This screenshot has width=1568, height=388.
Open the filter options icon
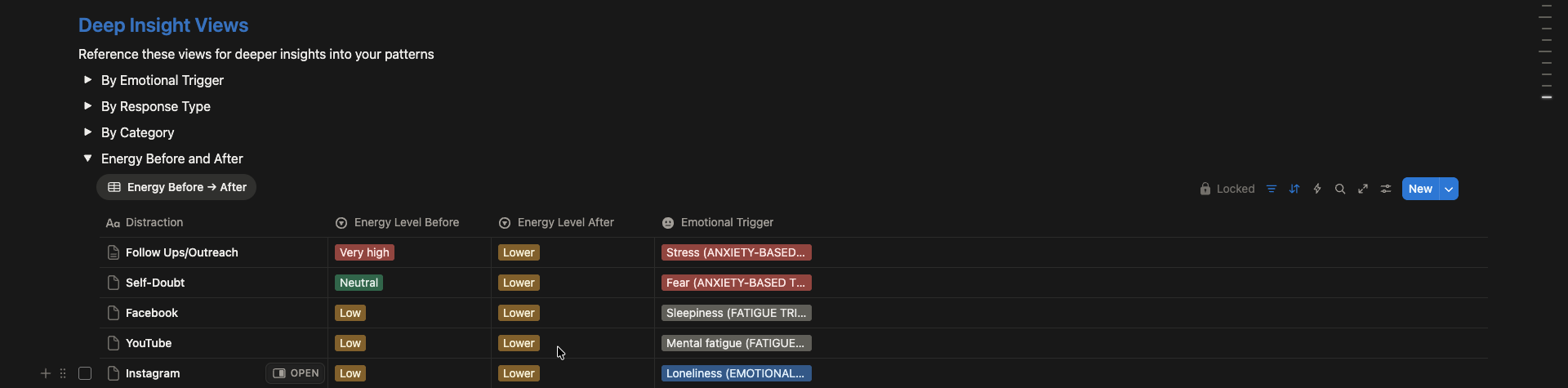1272,189
